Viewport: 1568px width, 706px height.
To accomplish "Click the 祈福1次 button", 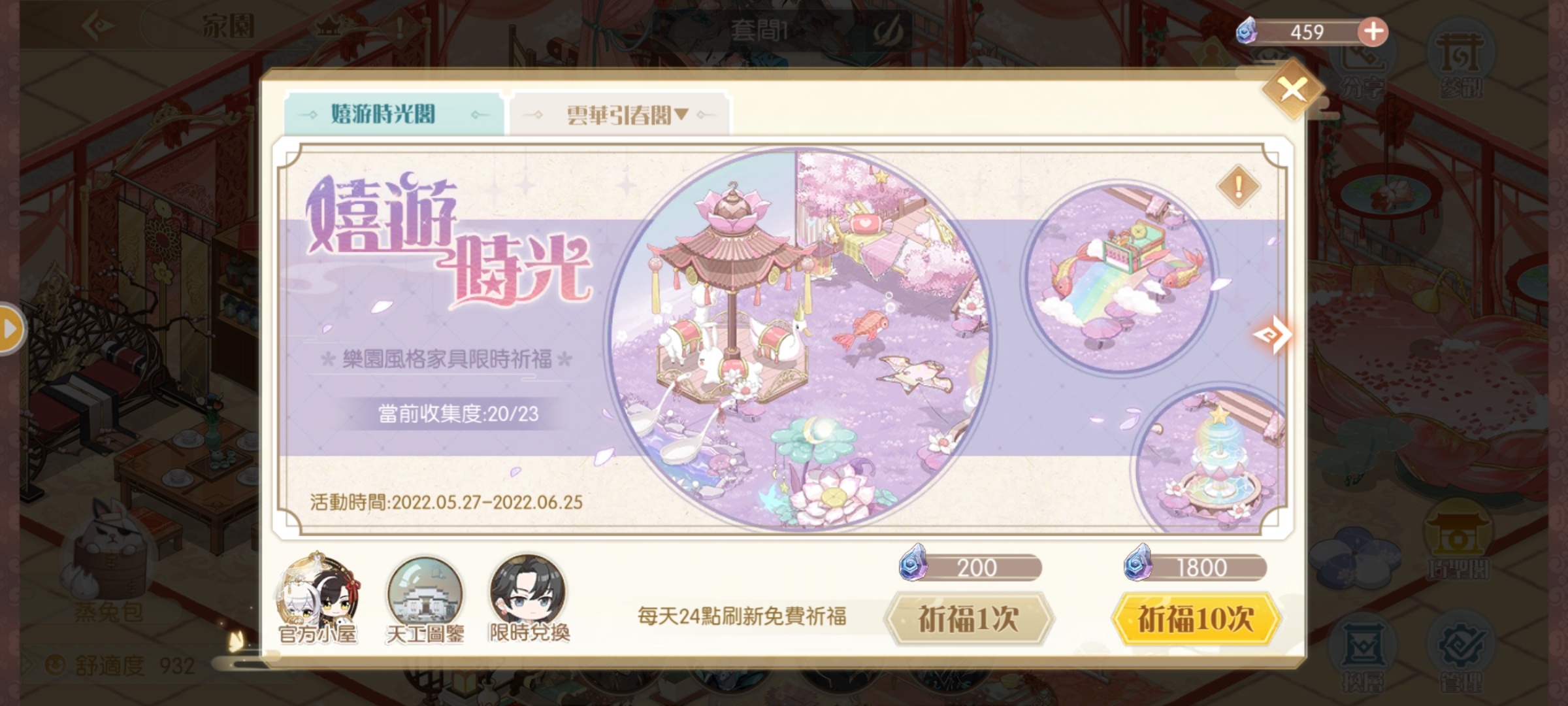I will (x=969, y=618).
